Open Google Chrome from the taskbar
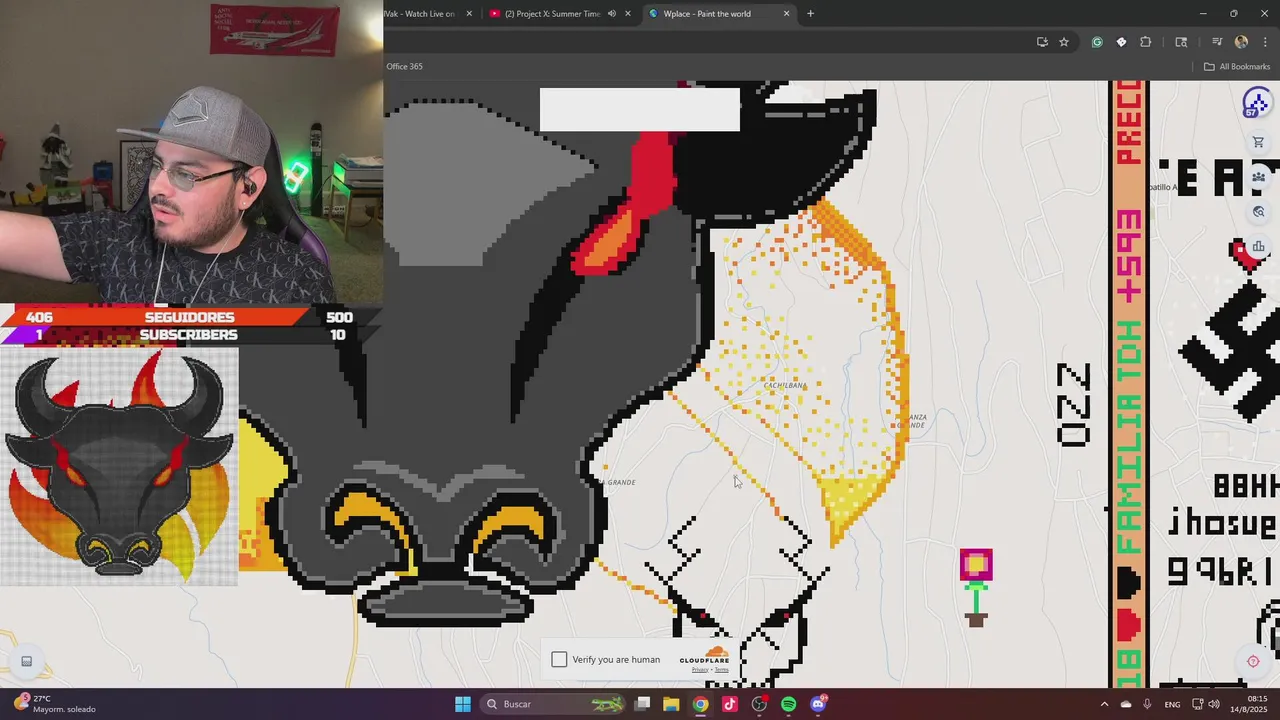This screenshot has height=720, width=1280. (701, 704)
